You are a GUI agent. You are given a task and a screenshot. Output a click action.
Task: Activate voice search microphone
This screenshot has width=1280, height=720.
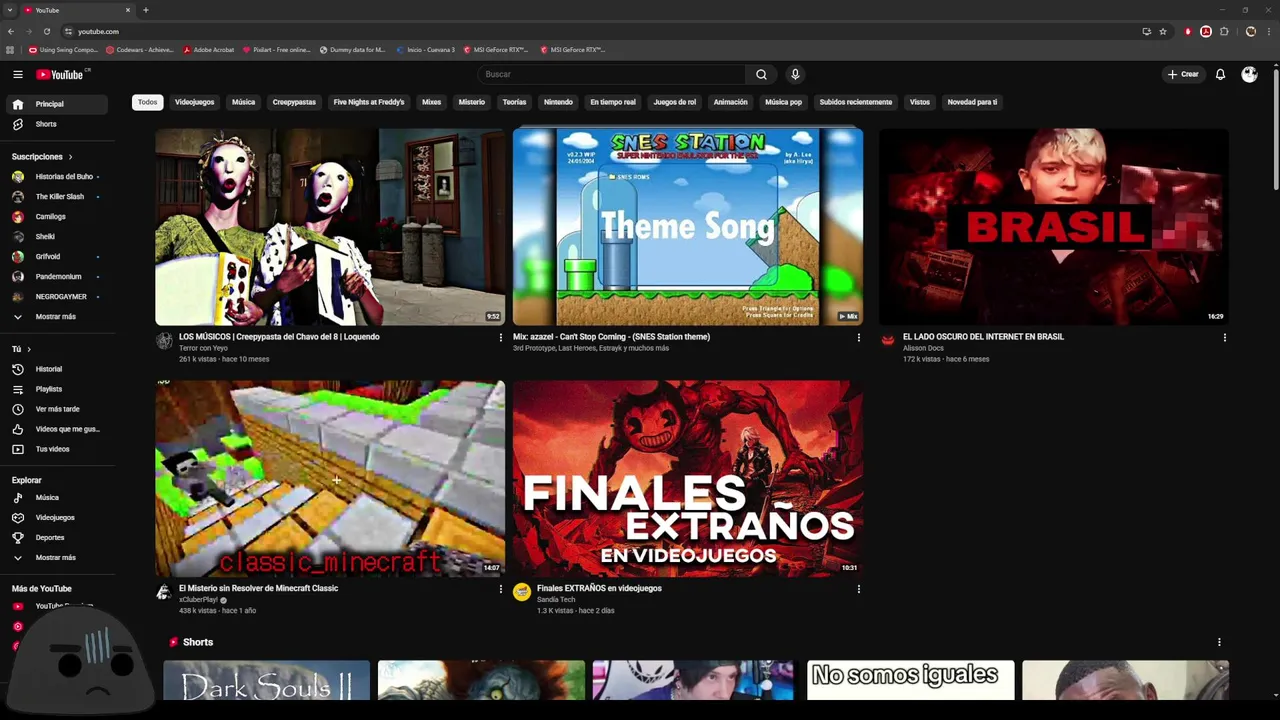pos(795,74)
